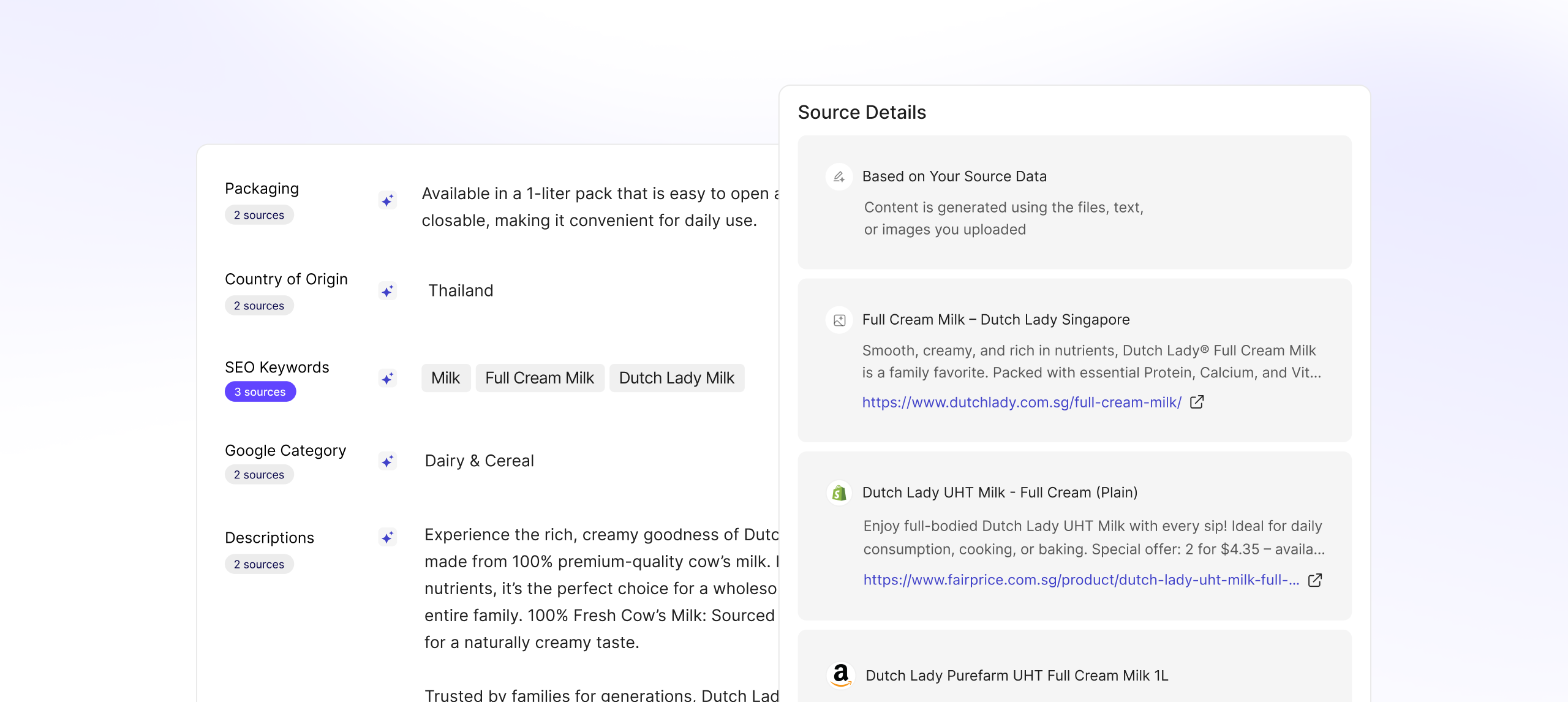Click the 3 sources badge under SEO Keywords
This screenshot has width=1568, height=702.
(x=260, y=391)
